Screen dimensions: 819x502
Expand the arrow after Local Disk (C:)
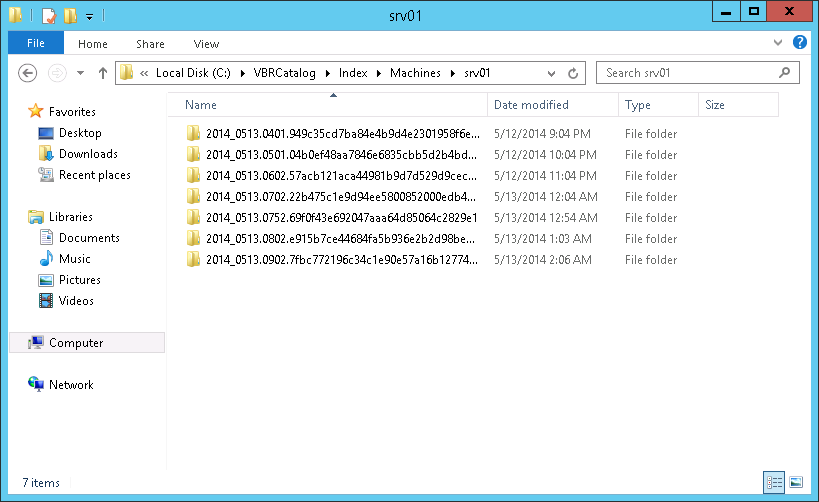243,73
